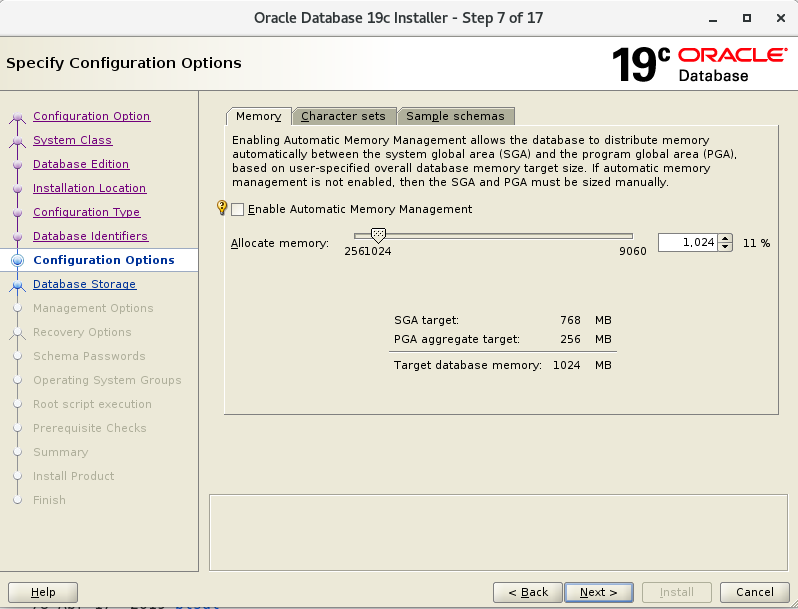Open the Sample schemas tab
This screenshot has width=798, height=609.
click(455, 116)
